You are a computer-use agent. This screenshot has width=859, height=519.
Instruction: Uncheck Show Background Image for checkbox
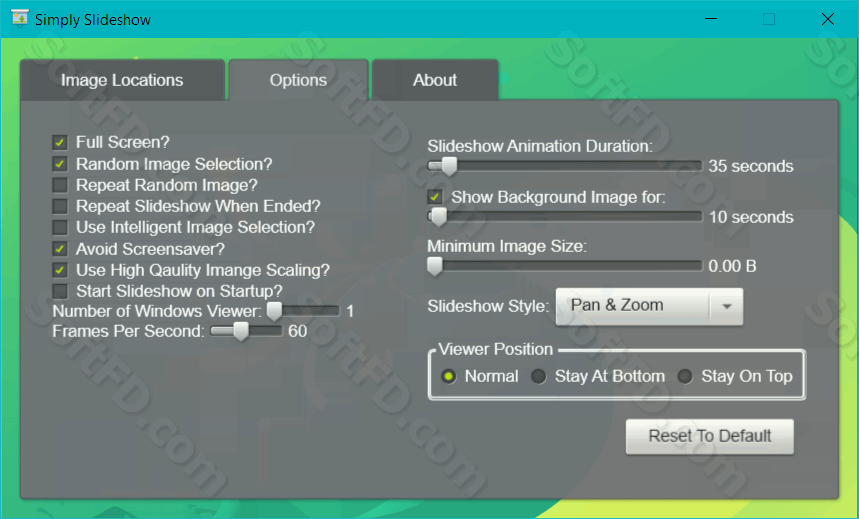435,197
